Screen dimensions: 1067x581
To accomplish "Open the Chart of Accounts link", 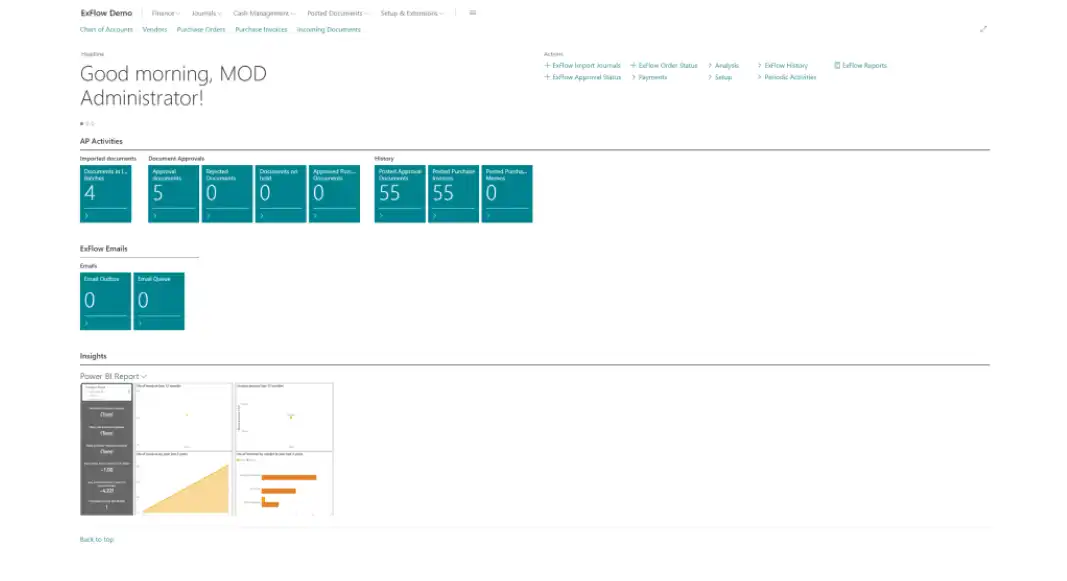I will coord(106,29).
